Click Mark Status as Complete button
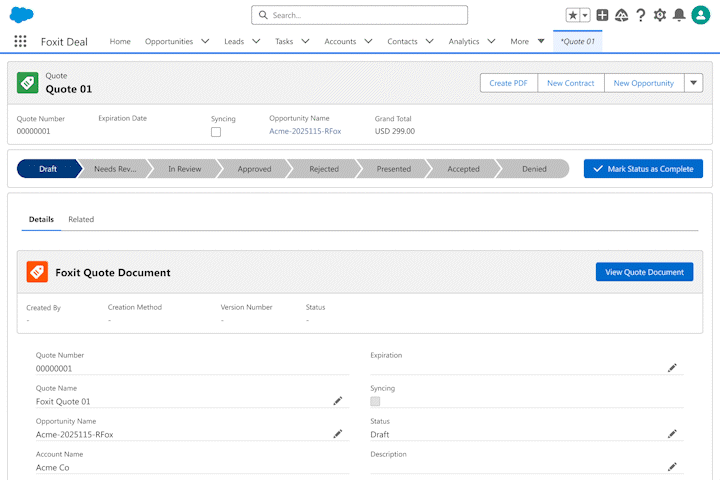 pyautogui.click(x=643, y=169)
